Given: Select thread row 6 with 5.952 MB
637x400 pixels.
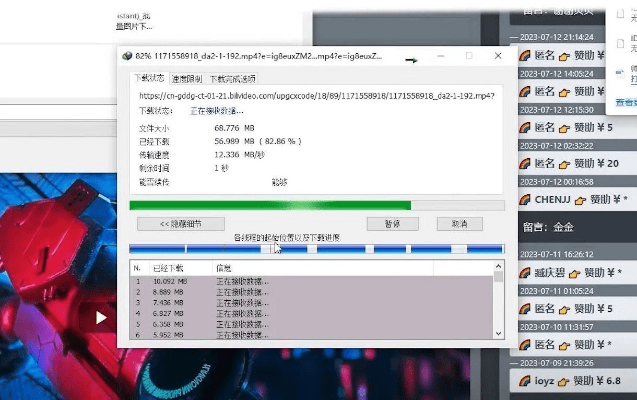Looking at the screenshot, I should click(312, 335).
